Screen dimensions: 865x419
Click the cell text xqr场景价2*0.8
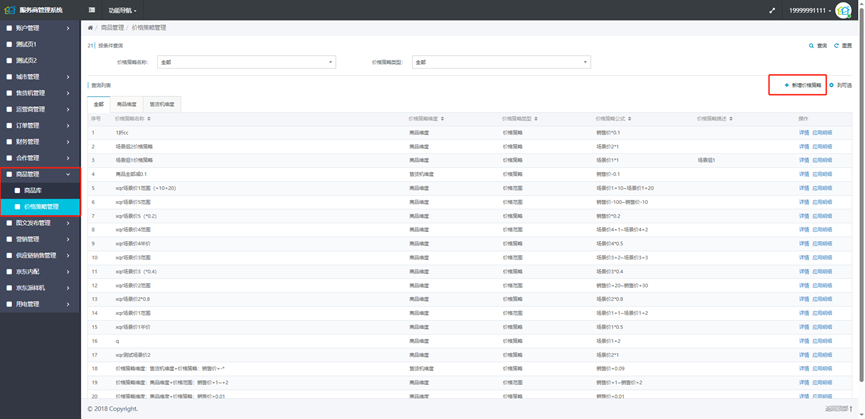(x=132, y=299)
